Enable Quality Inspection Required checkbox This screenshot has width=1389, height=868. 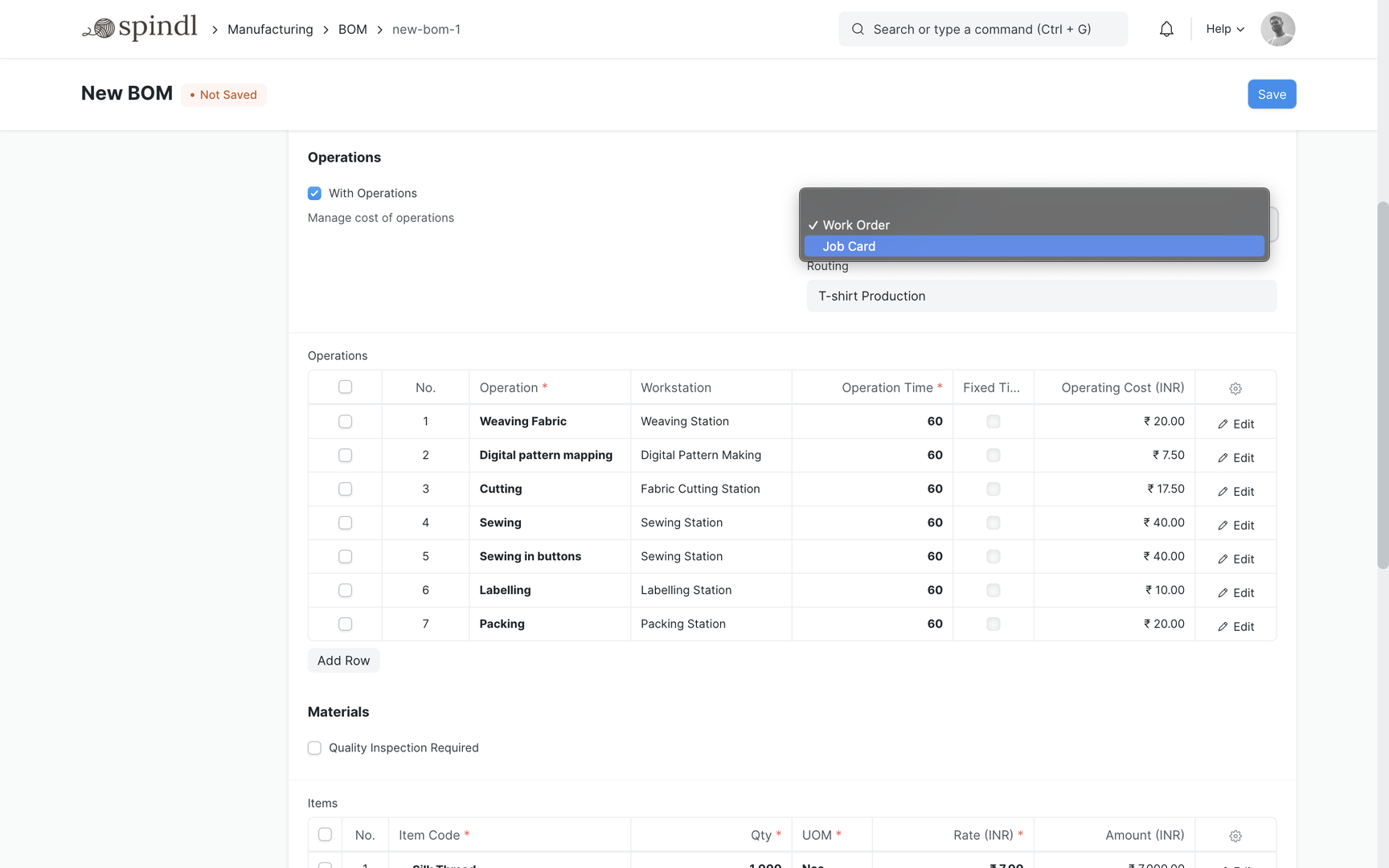[314, 747]
